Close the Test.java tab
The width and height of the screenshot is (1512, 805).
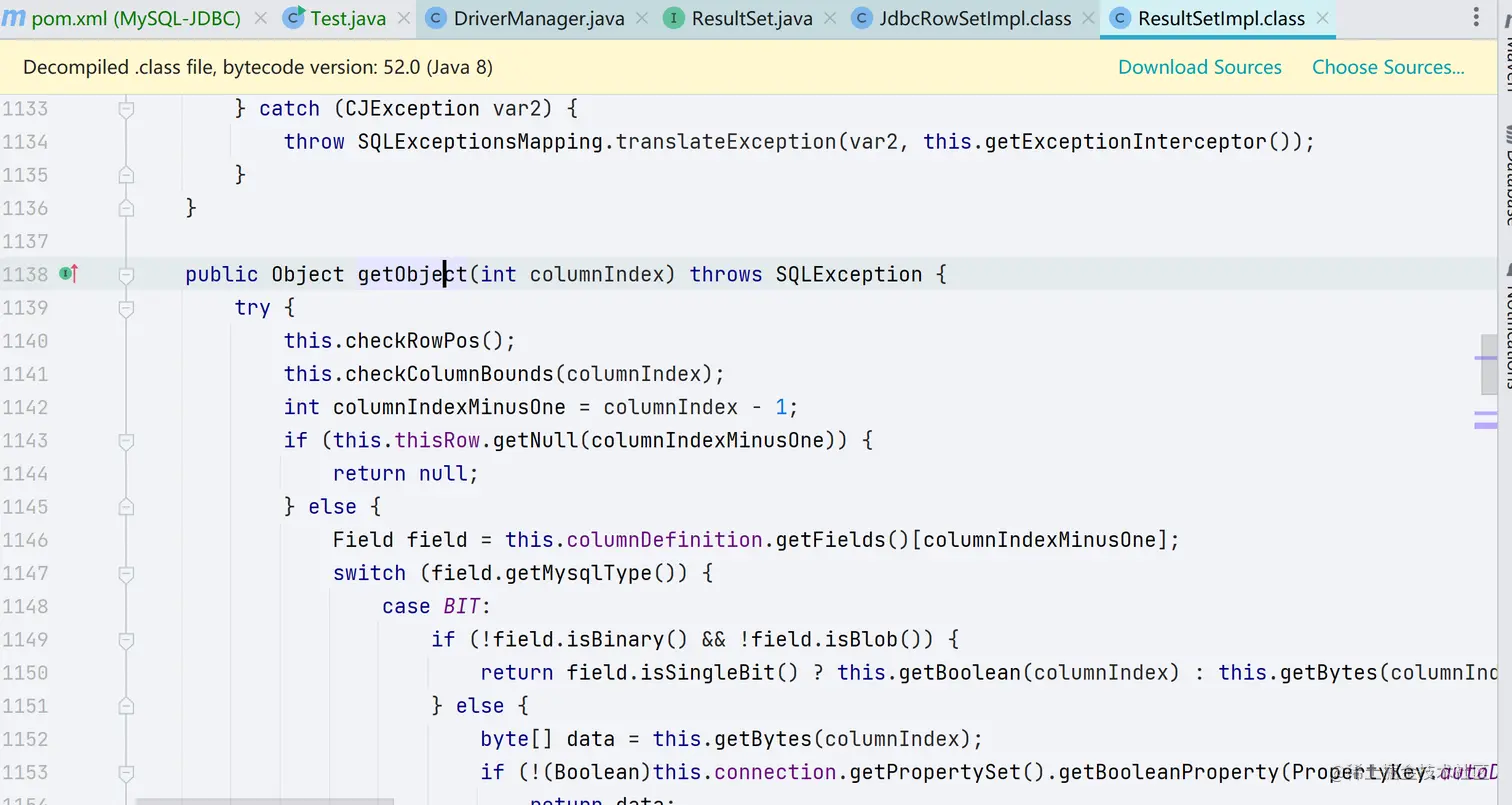tap(404, 18)
